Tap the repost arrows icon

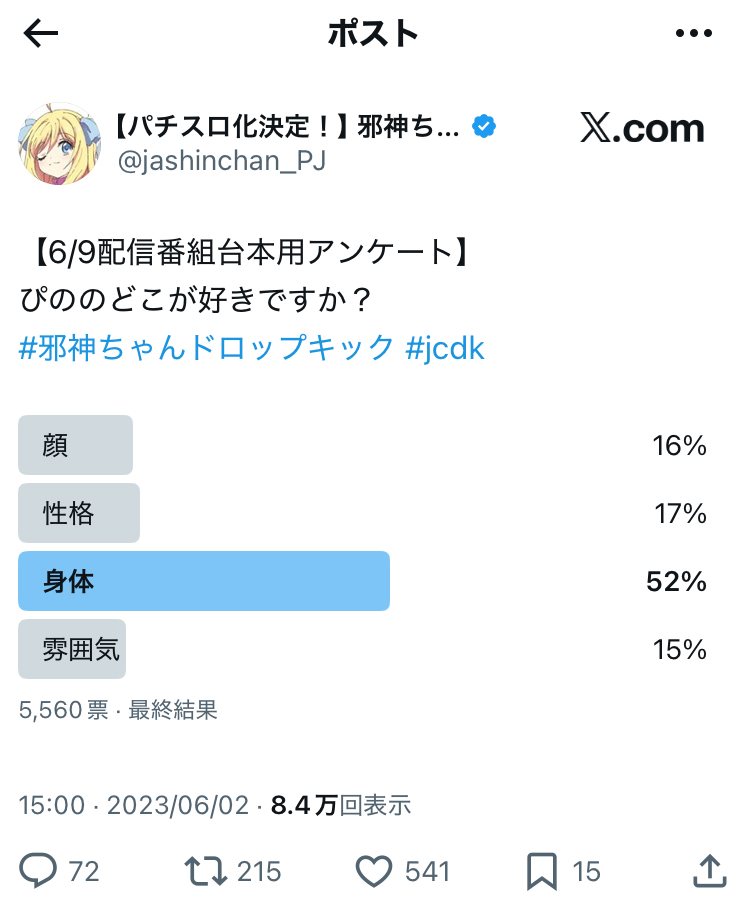(x=206, y=871)
